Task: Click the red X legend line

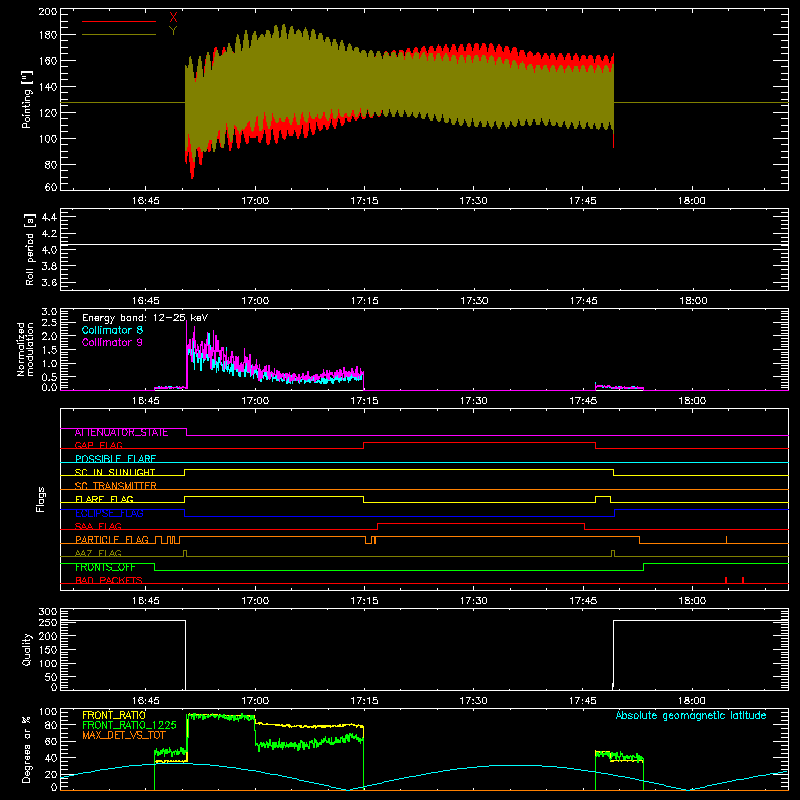Action: click(x=119, y=21)
